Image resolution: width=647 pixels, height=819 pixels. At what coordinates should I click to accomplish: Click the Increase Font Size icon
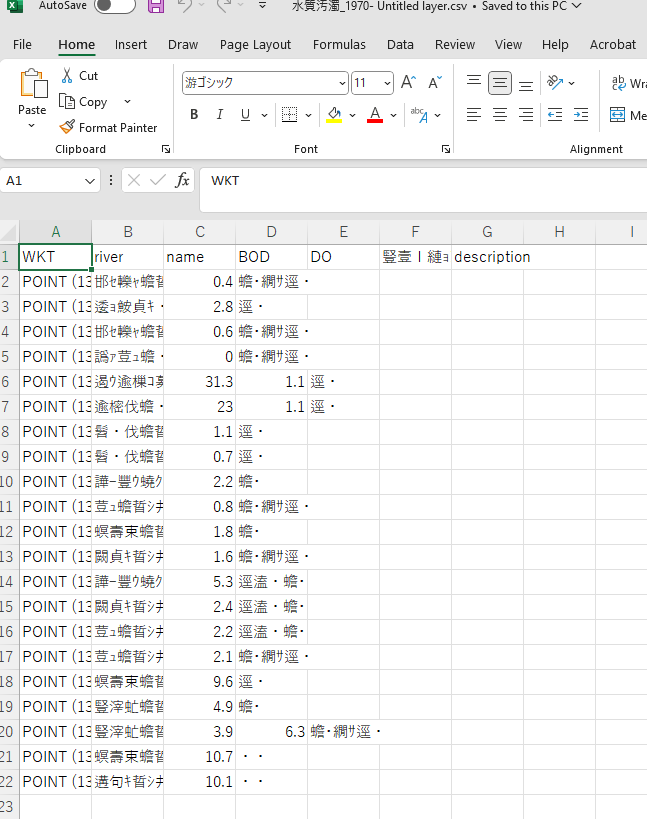pos(408,83)
